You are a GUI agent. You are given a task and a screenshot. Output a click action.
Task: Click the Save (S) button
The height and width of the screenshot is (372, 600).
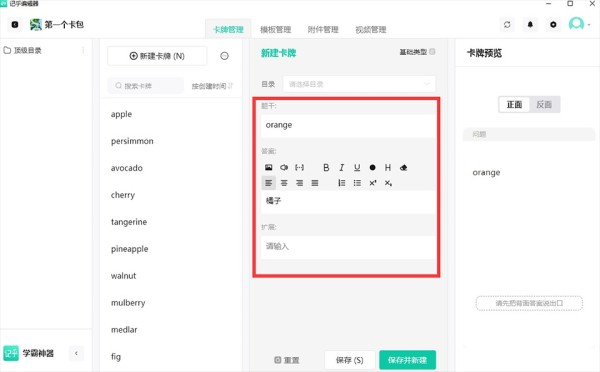click(x=349, y=360)
